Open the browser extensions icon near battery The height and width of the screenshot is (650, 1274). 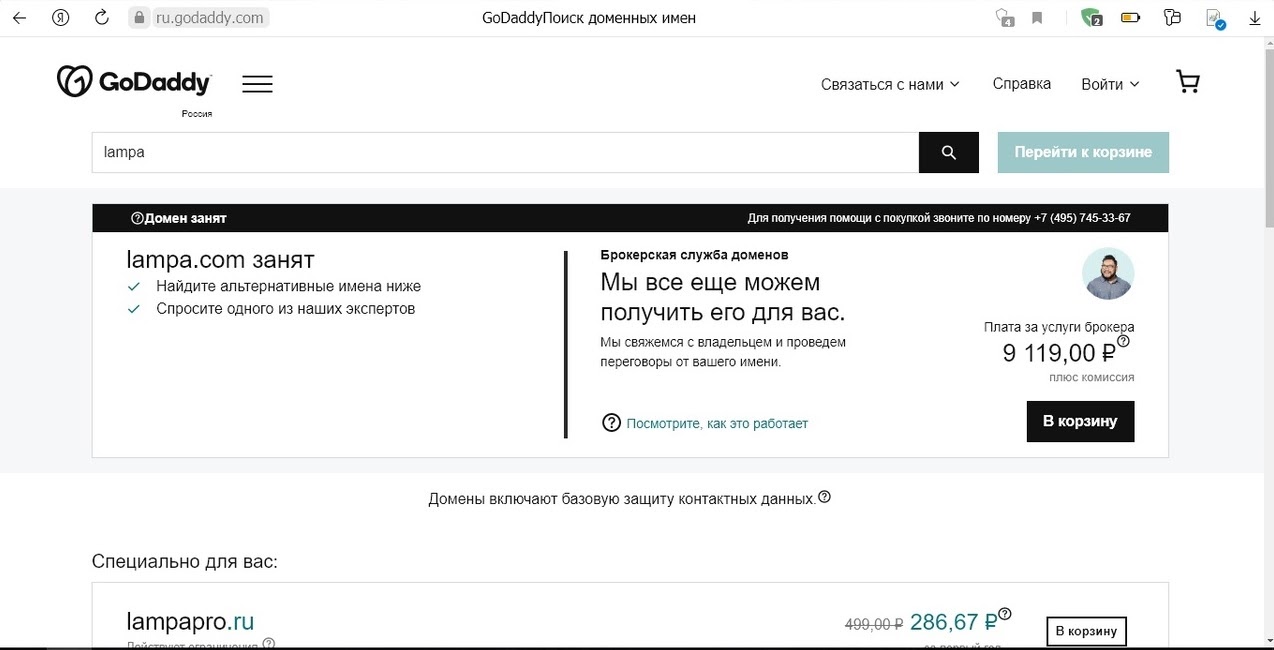click(x=1173, y=18)
